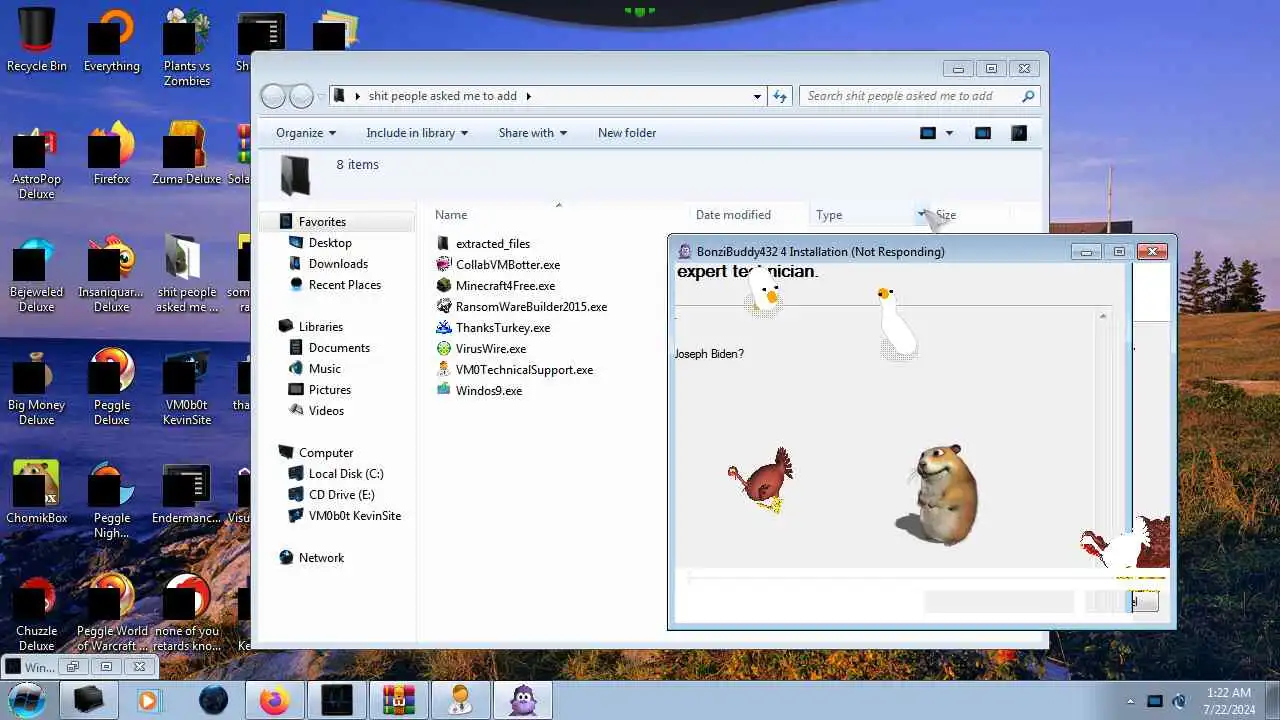Click the New folder button
Image resolution: width=1280 pixels, height=720 pixels.
coord(627,133)
